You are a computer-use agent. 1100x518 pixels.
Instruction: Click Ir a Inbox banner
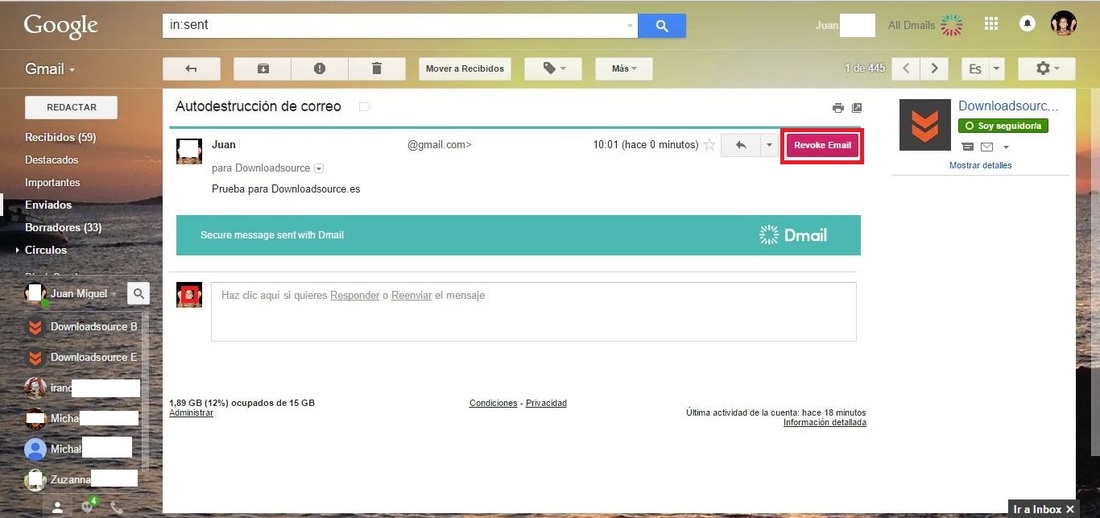1037,509
